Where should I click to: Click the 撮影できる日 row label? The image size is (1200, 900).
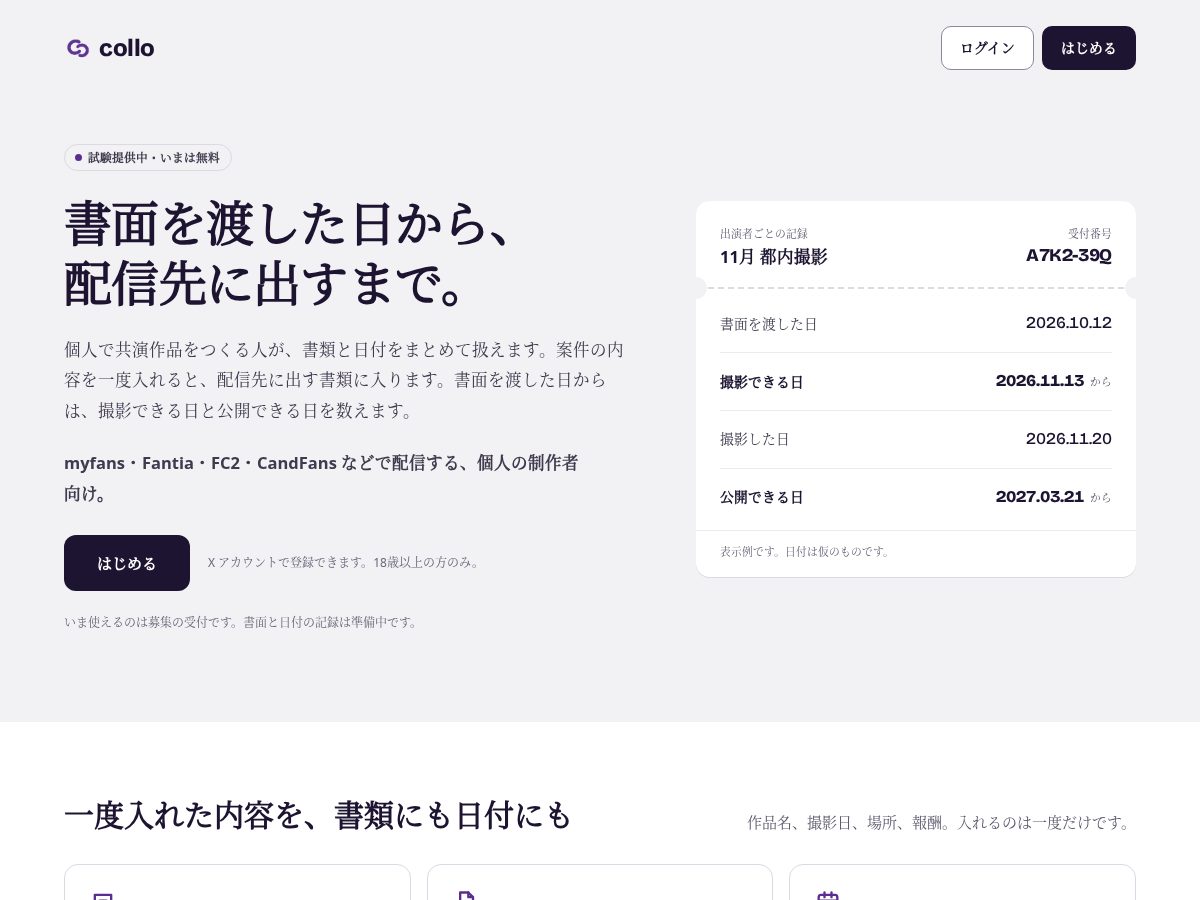tap(762, 382)
